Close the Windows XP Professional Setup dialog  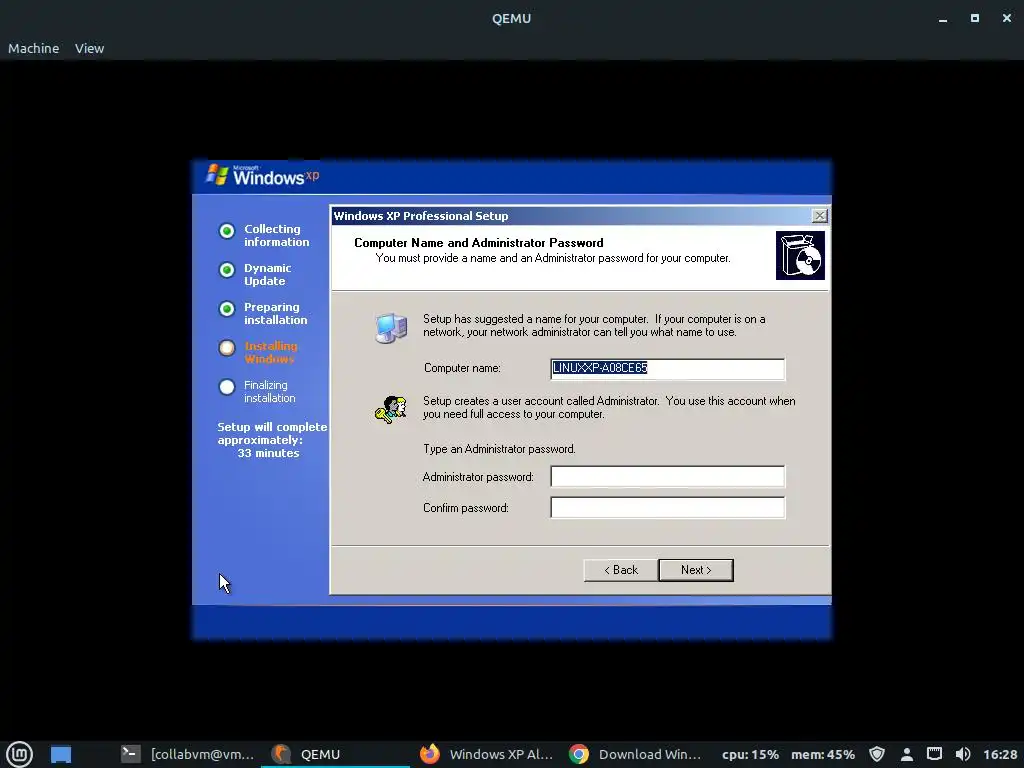pos(820,216)
